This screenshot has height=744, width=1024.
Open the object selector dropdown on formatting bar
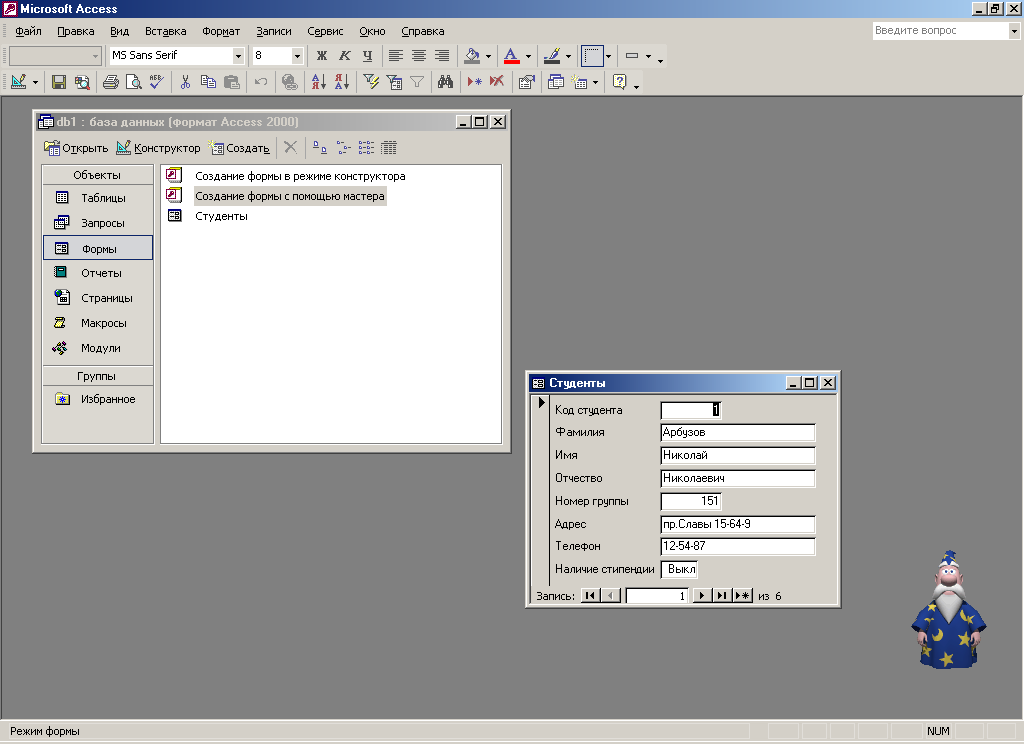pyautogui.click(x=95, y=56)
